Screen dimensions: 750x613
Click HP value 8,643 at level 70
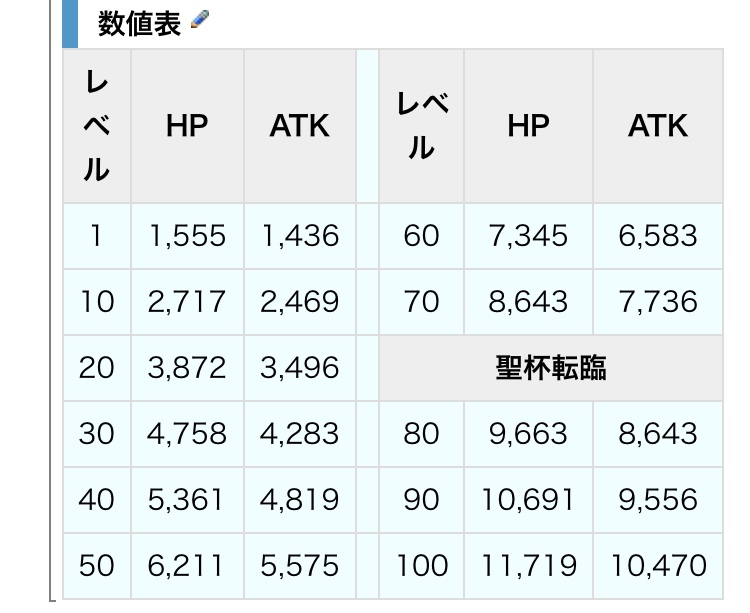[x=528, y=302]
